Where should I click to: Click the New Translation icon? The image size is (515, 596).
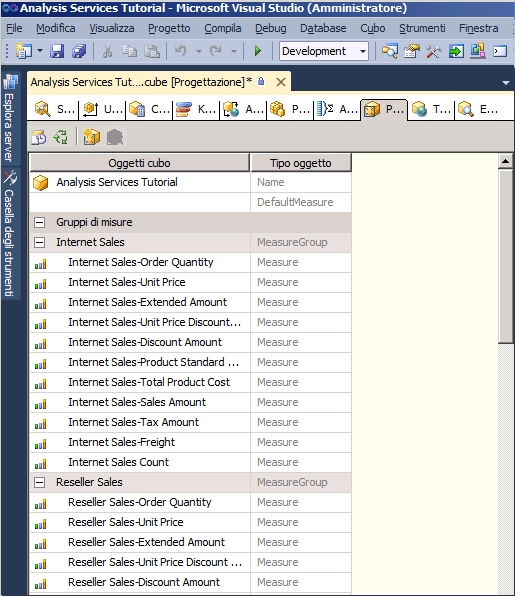[x=39, y=137]
